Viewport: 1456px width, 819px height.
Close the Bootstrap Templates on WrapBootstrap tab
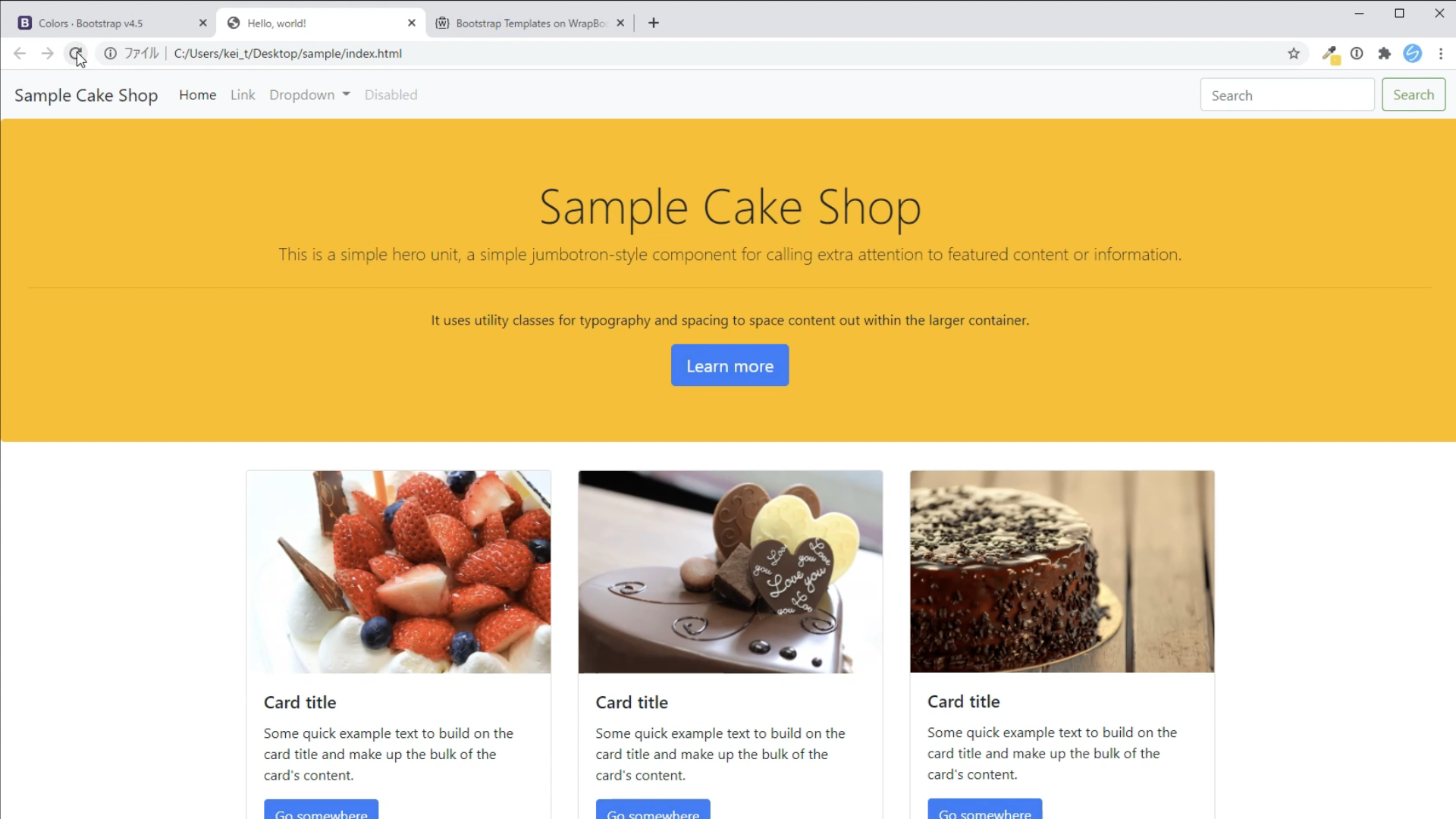pos(620,23)
